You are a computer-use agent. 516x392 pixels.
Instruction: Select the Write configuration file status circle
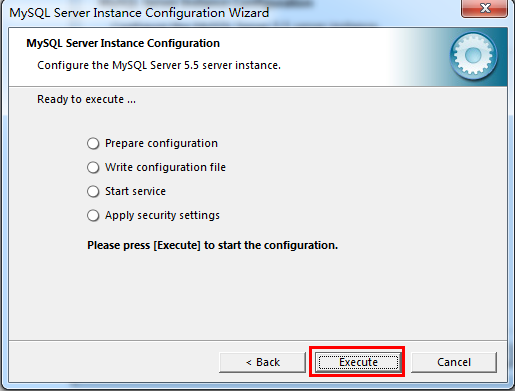point(93,167)
